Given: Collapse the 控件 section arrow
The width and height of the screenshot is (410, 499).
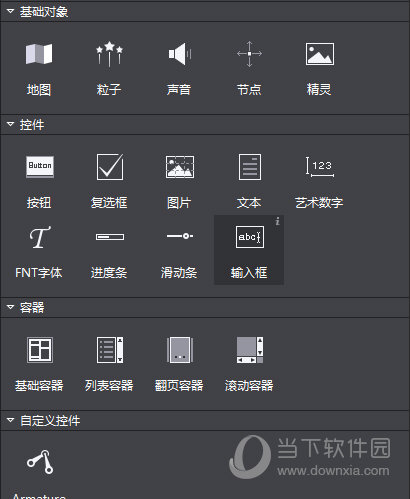Looking at the screenshot, I should pos(10,124).
